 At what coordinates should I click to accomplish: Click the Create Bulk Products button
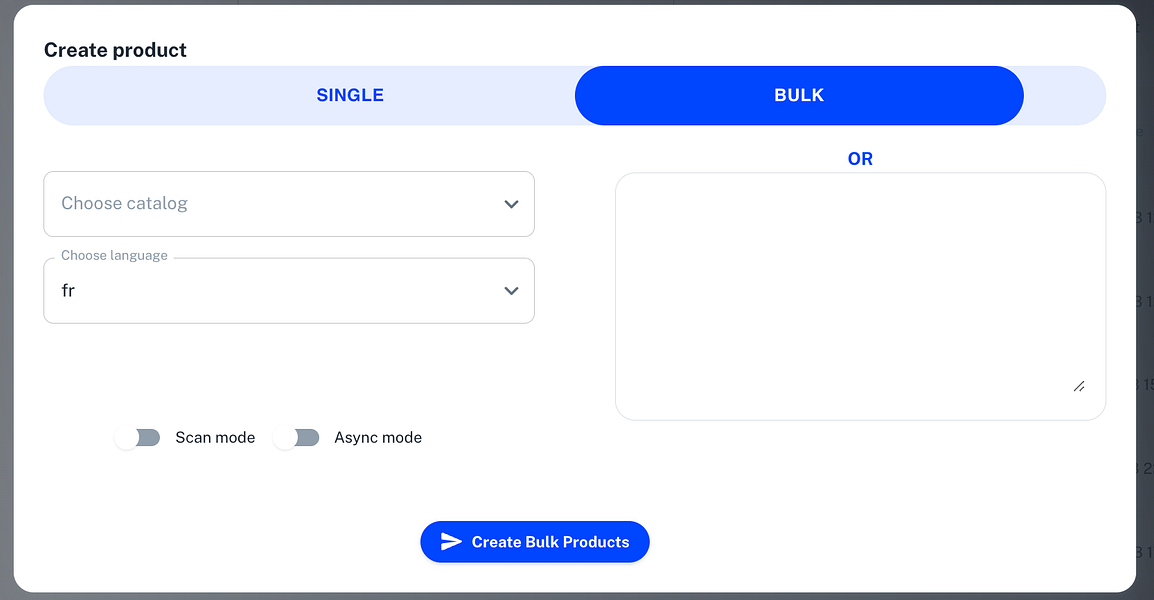coord(535,542)
